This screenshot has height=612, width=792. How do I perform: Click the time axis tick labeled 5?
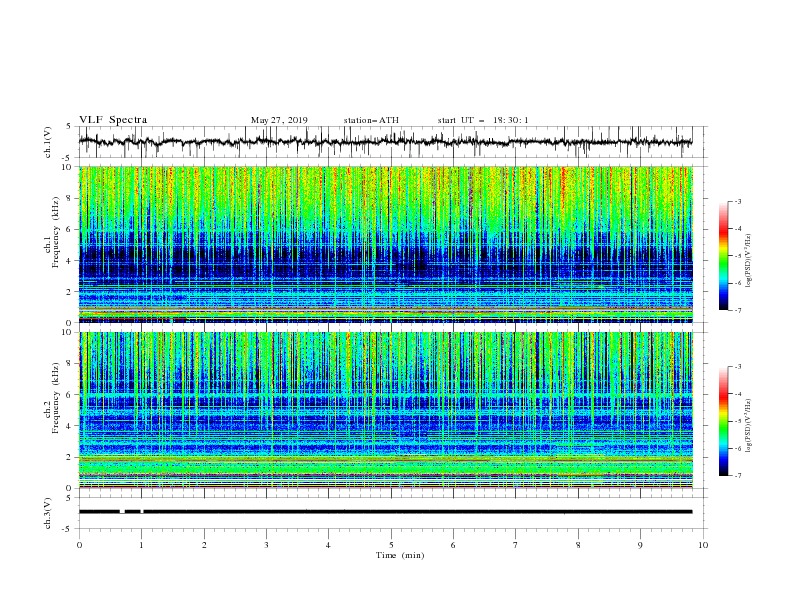pyautogui.click(x=391, y=545)
